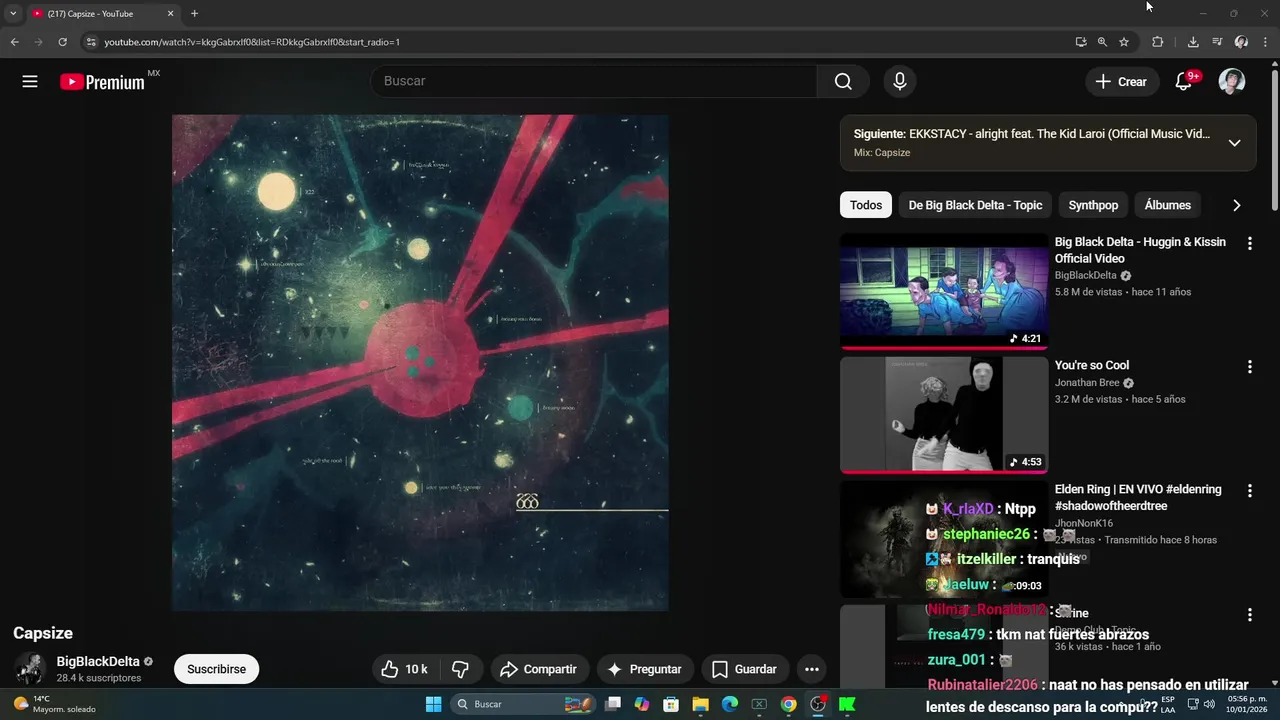Screen dimensions: 1280x720
Task: Like the Capsize video
Action: click(x=404, y=669)
